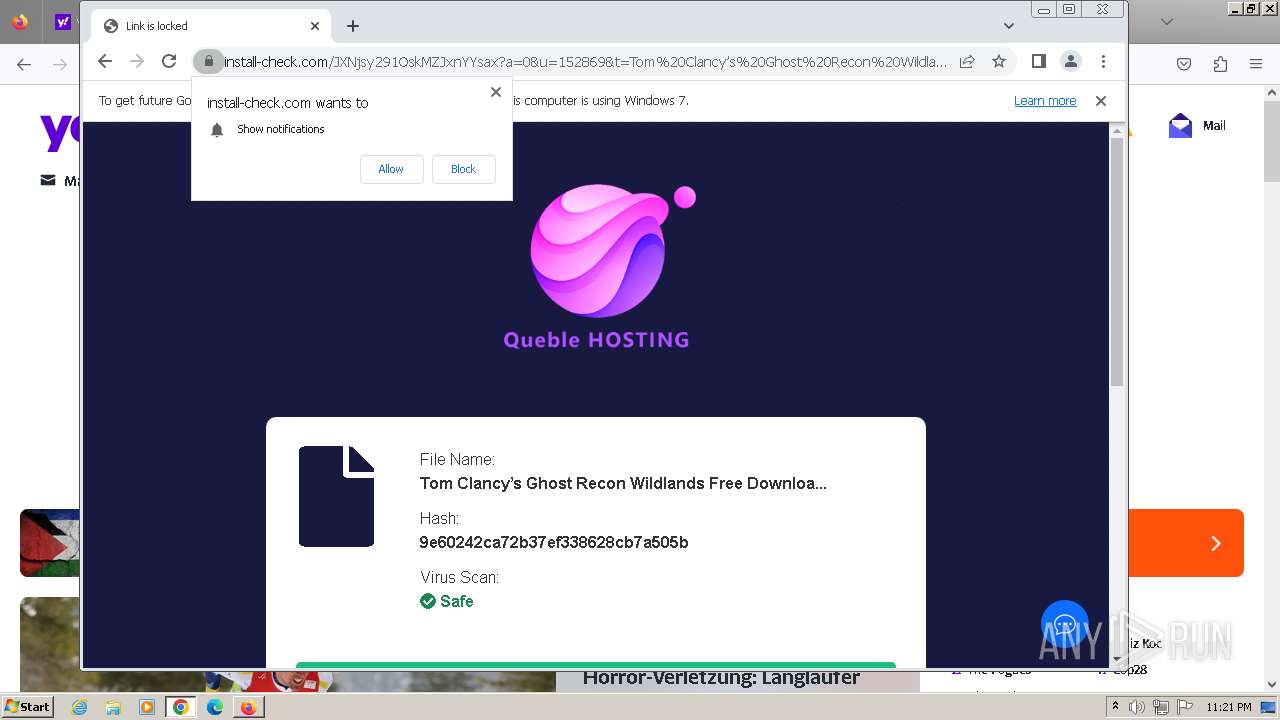1280x720 pixels.
Task: Open Windows Explorer folder from taskbar
Action: [113, 707]
